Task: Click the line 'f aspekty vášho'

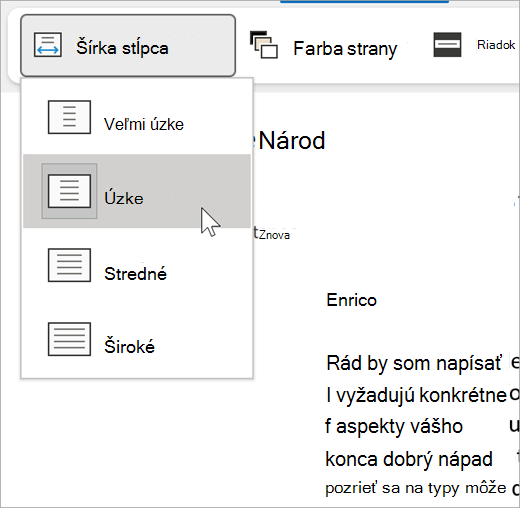Action: coord(394,426)
